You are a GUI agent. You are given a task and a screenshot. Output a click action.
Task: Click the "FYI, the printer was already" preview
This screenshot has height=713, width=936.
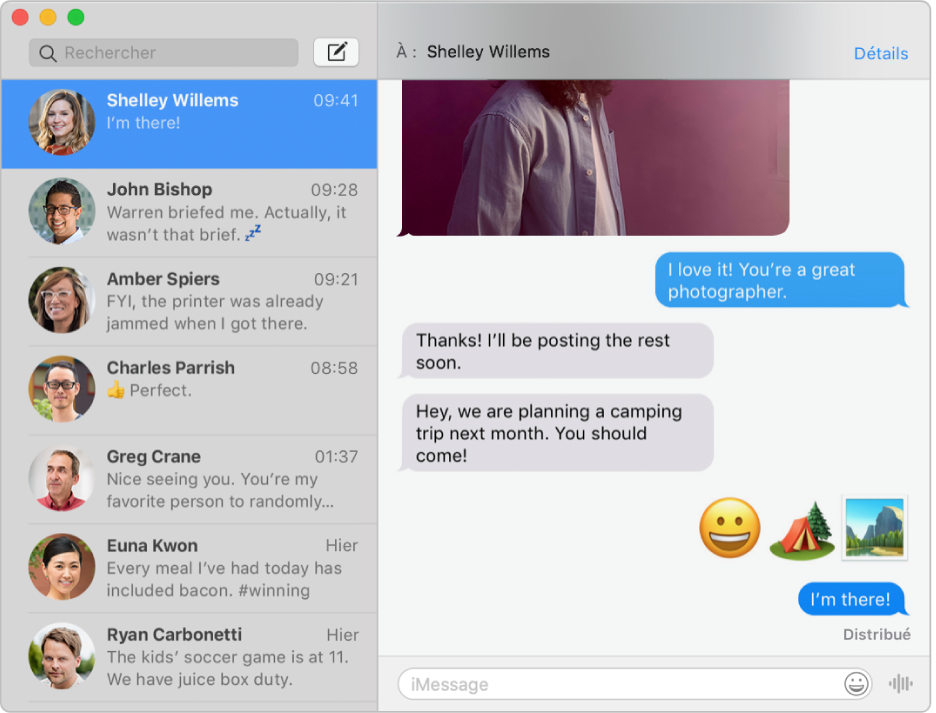[x=215, y=312]
